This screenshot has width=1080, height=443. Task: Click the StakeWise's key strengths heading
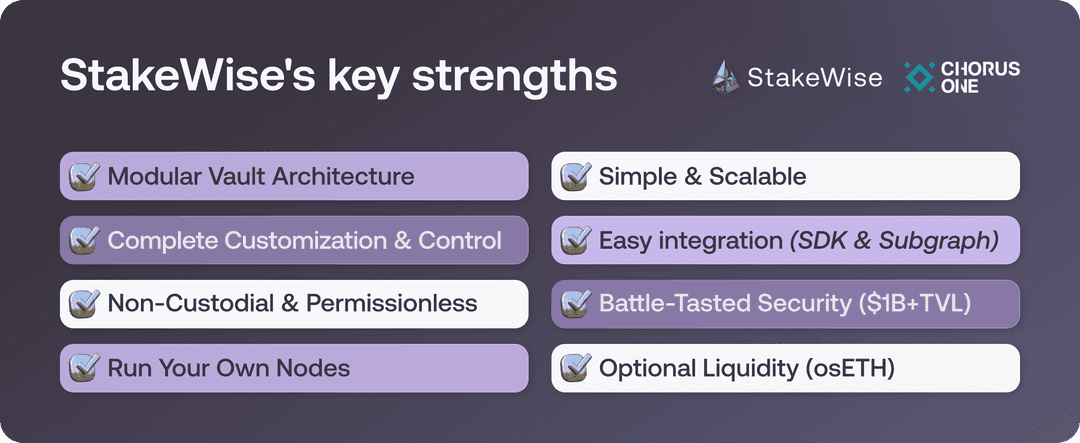point(338,78)
